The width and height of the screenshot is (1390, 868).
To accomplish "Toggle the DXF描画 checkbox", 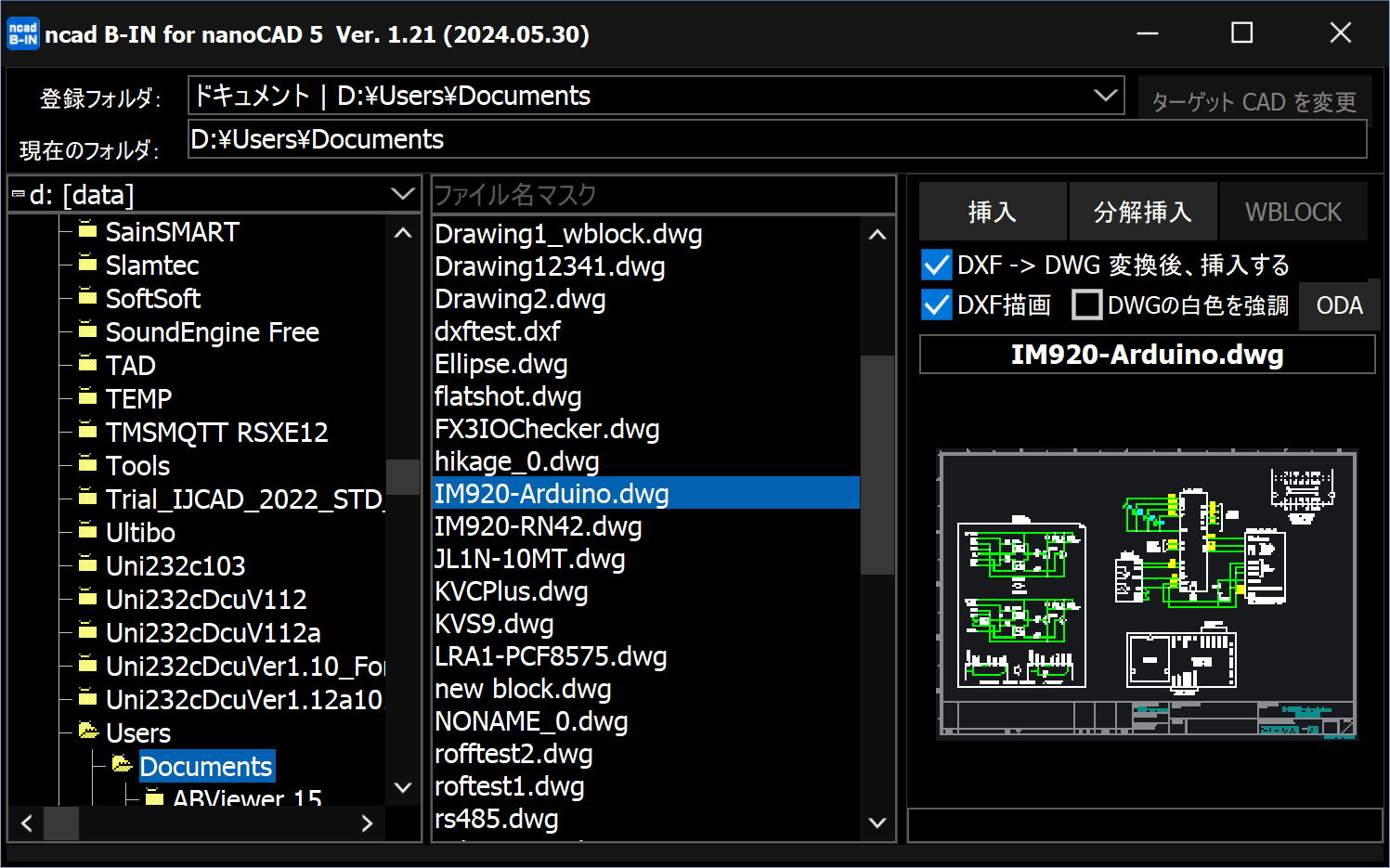I will click(937, 304).
